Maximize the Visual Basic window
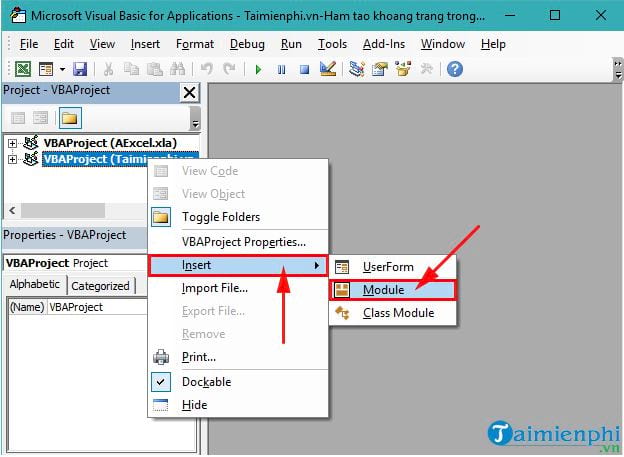 (555, 16)
